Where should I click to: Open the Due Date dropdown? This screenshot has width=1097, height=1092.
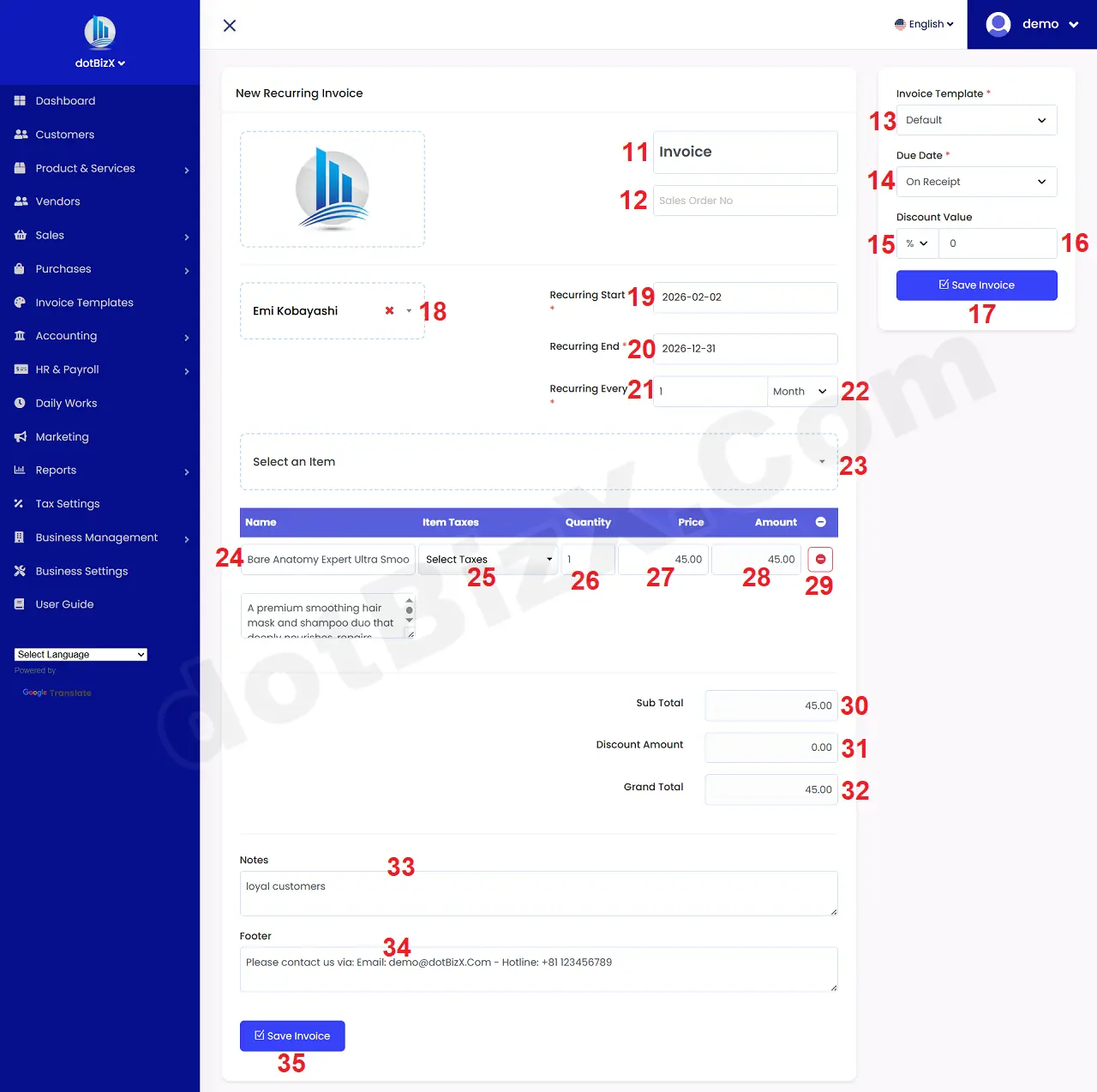tap(976, 182)
